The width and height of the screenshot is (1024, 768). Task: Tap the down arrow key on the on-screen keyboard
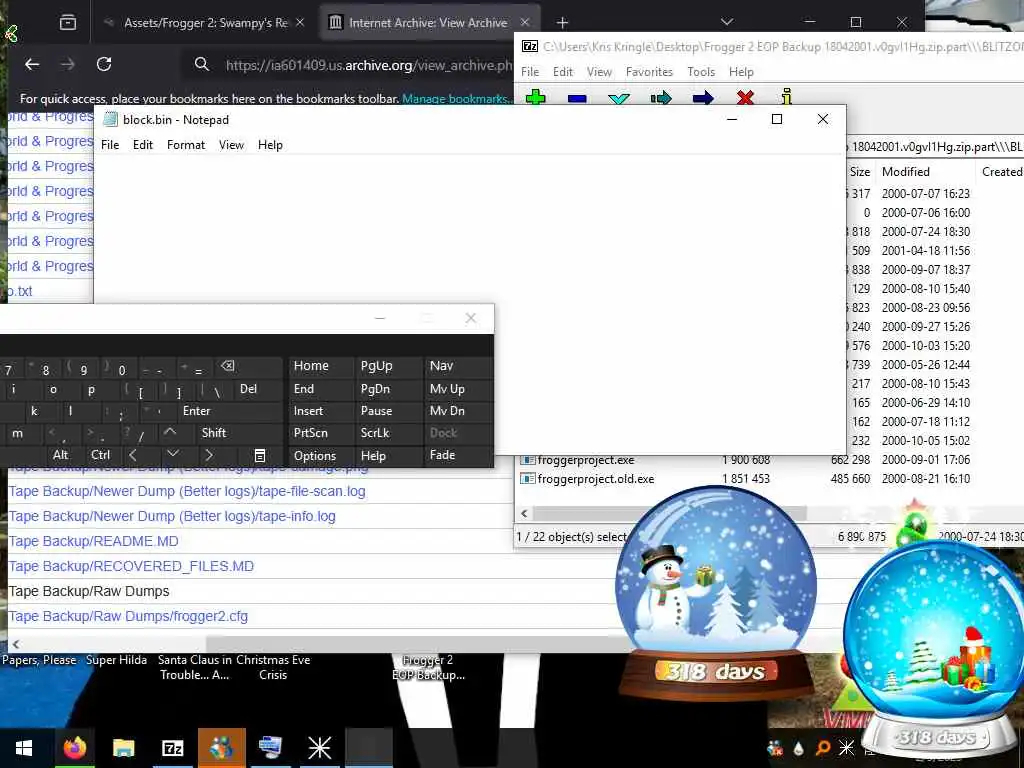click(172, 455)
